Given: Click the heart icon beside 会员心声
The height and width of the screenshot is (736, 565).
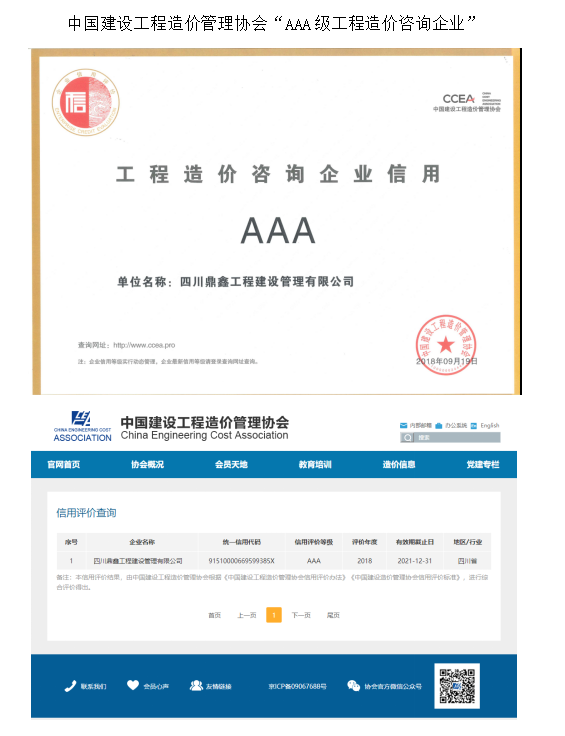Looking at the screenshot, I should (x=133, y=685).
